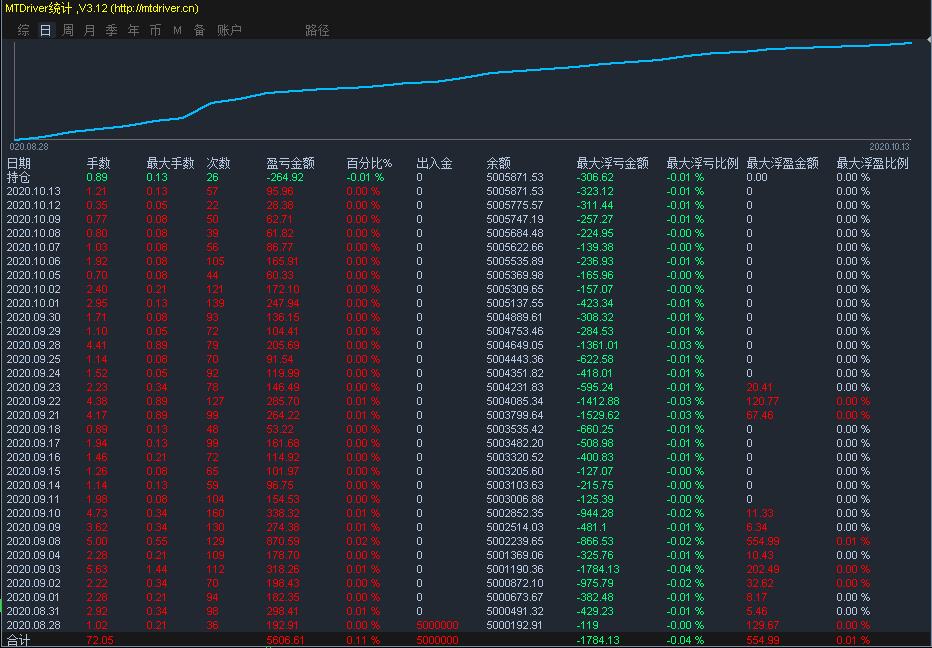Click the 最大浮亏金额 column header
The image size is (932, 648).
pyautogui.click(x=613, y=163)
